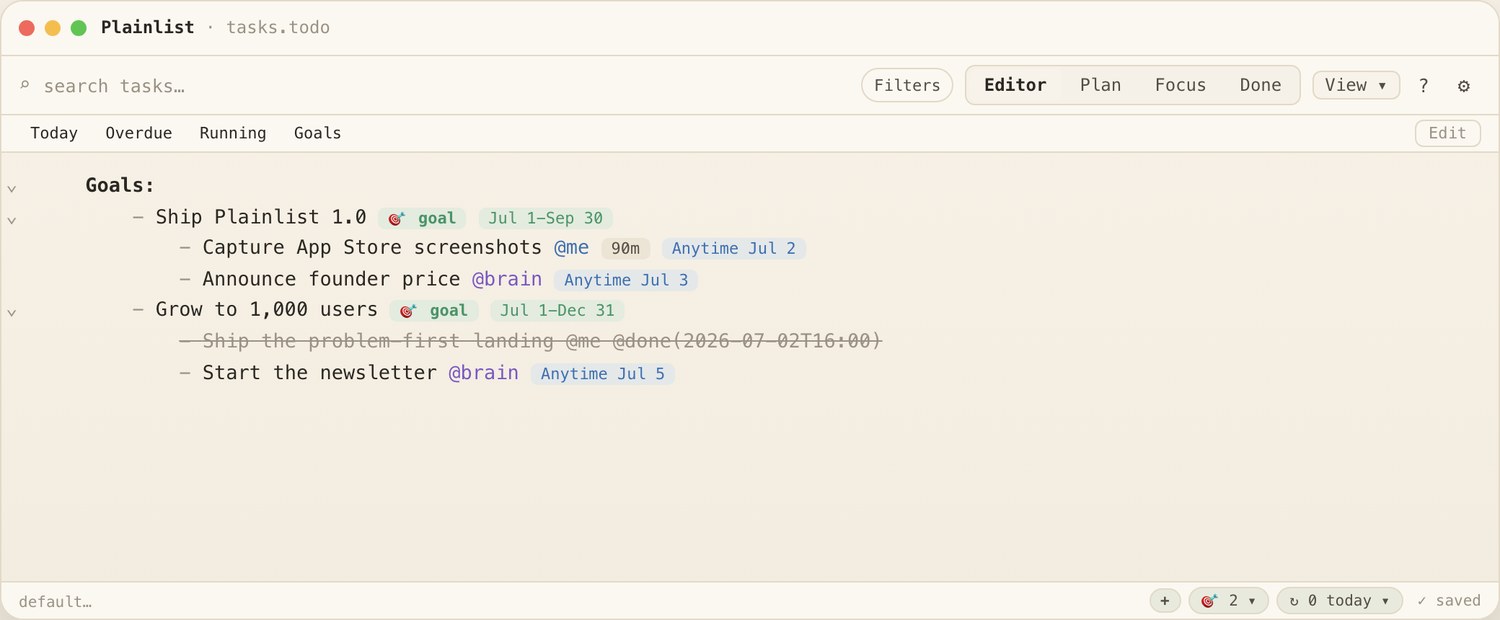
Task: Click the 'Goals:' project heading
Action: coord(120,185)
